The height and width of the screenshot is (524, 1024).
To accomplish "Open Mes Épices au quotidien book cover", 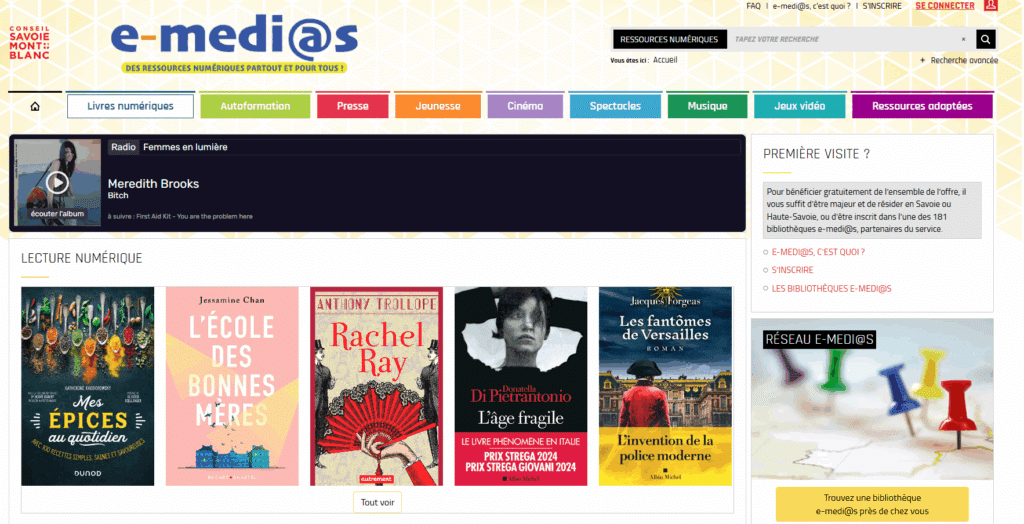I will 88,386.
